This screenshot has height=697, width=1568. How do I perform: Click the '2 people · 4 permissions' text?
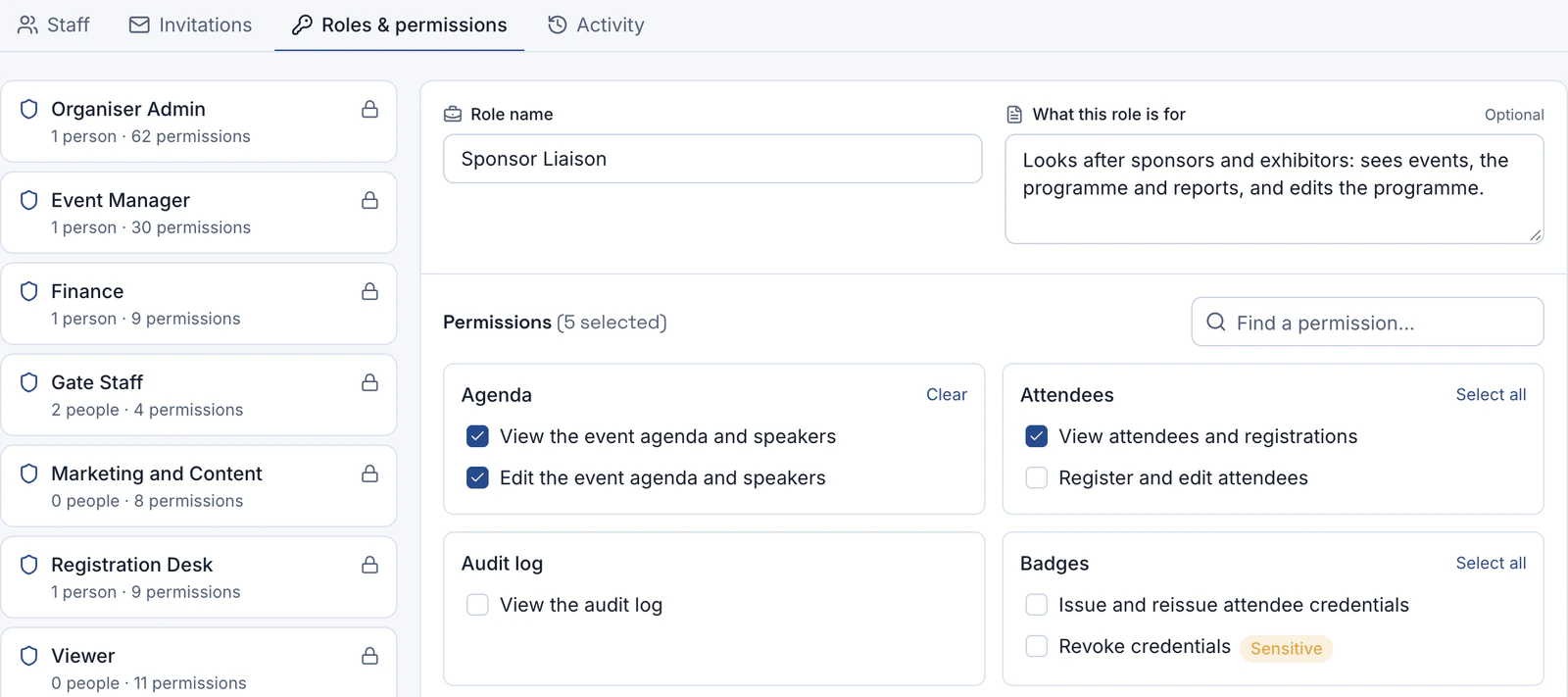147,410
